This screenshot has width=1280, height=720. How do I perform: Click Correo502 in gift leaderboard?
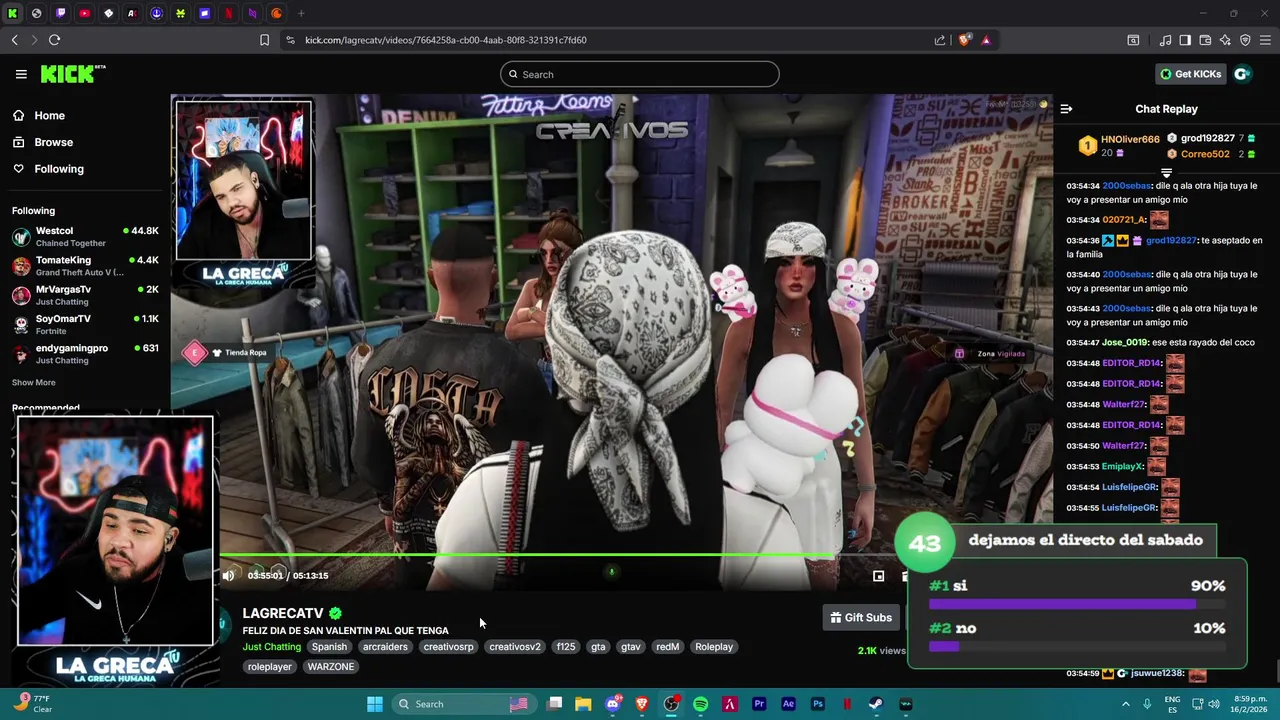[x=1205, y=154]
